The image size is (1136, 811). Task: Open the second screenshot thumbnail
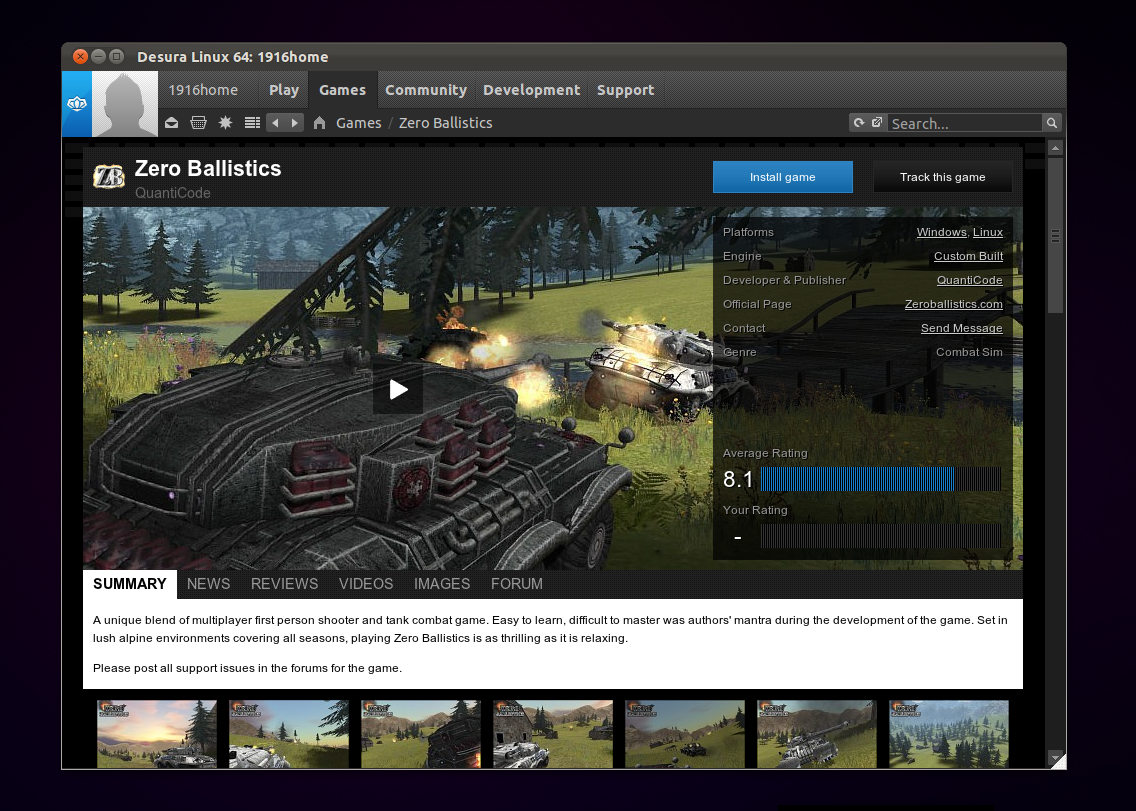288,733
